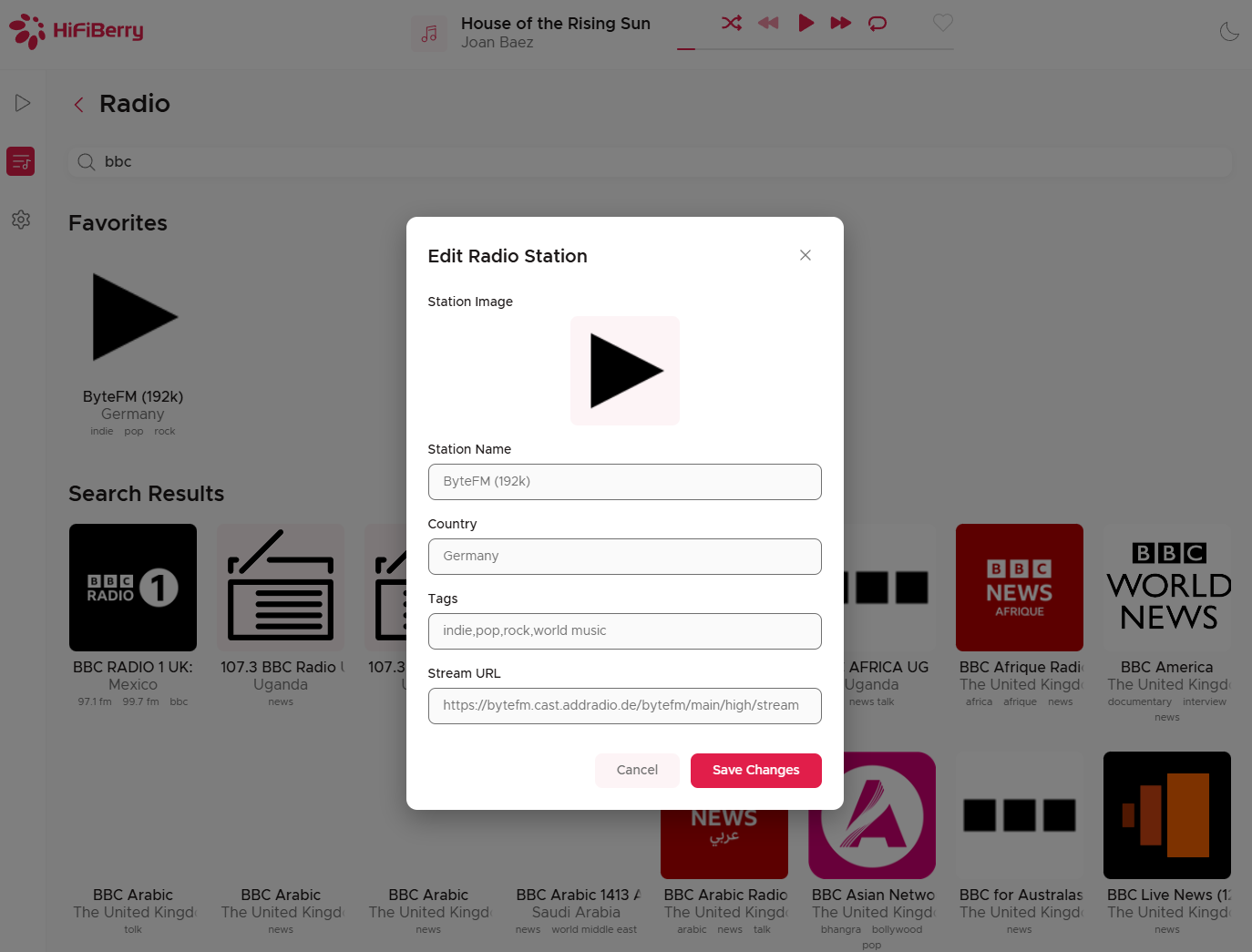This screenshot has width=1252, height=952.
Task: Open the BBC RADIO 1 UK station
Action: click(x=133, y=588)
